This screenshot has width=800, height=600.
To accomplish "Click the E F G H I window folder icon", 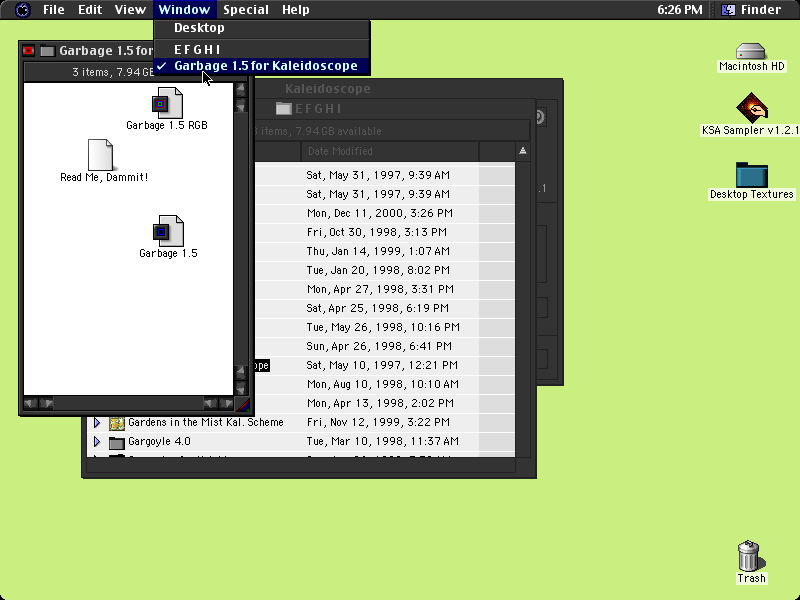I will click(x=284, y=109).
